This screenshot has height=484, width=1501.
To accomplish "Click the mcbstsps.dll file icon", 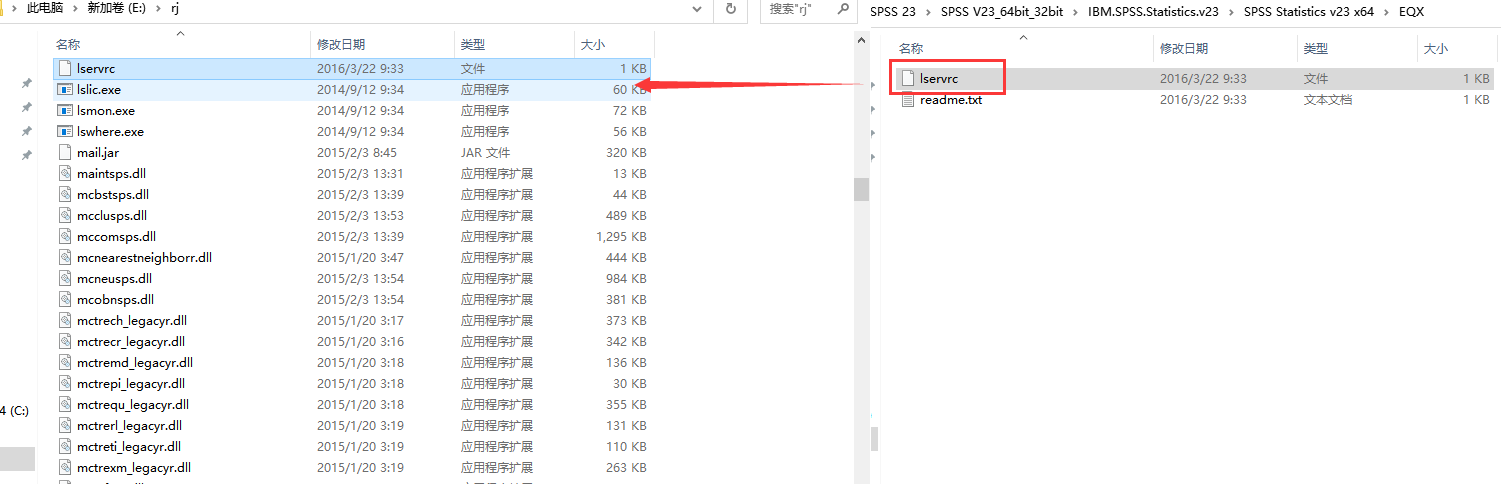I will coord(64,194).
